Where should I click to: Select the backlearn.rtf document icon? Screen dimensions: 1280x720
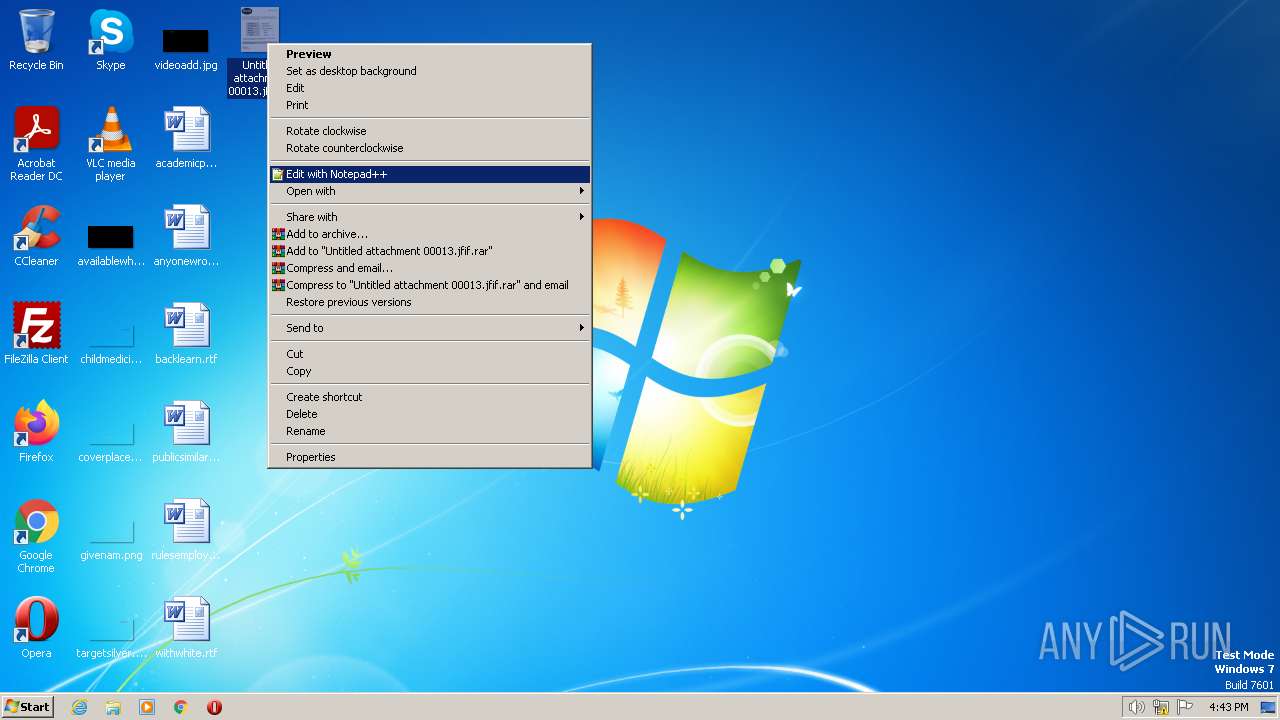click(x=186, y=334)
